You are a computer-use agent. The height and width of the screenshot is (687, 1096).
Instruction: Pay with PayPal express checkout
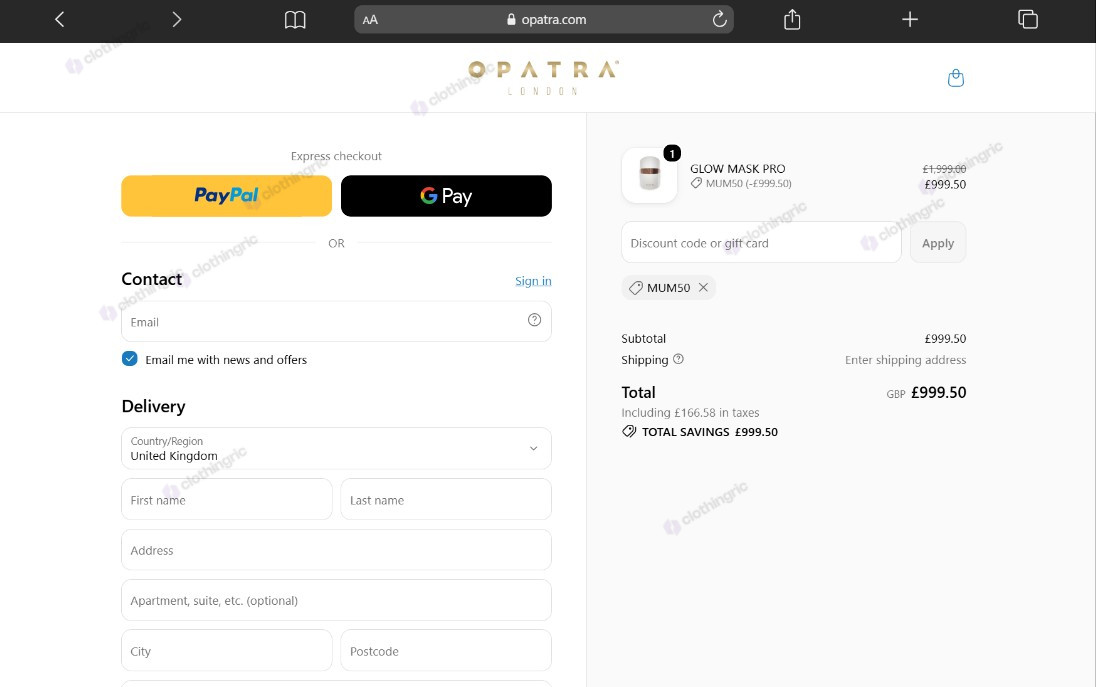pyautogui.click(x=226, y=196)
